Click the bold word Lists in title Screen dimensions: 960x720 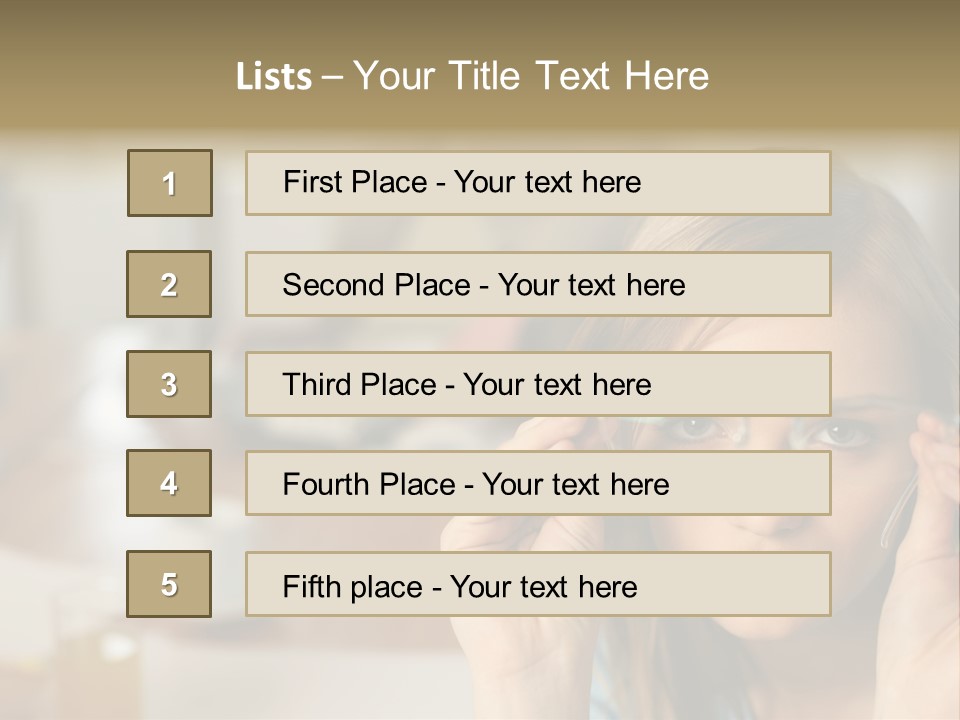pos(274,77)
